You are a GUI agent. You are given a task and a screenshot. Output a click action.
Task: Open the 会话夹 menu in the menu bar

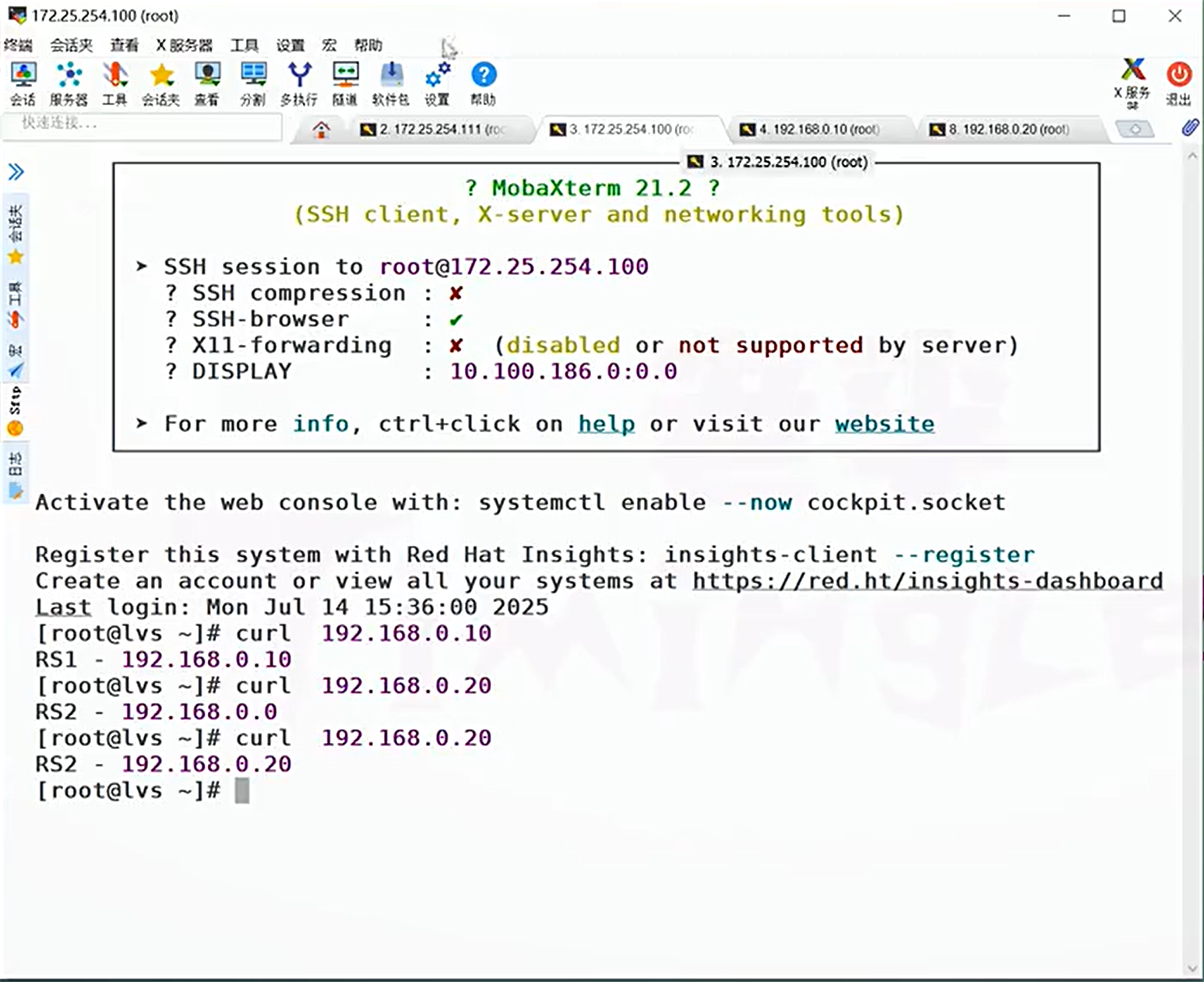click(72, 45)
